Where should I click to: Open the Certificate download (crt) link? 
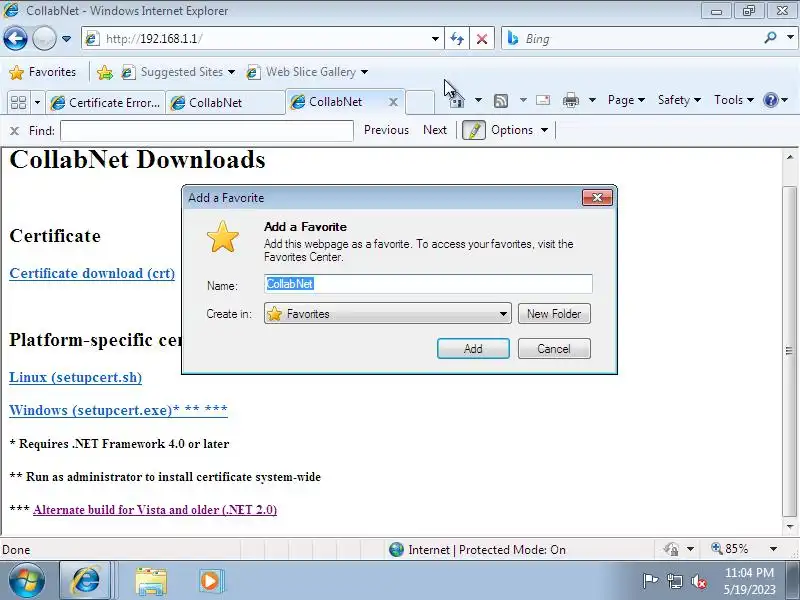(x=92, y=273)
